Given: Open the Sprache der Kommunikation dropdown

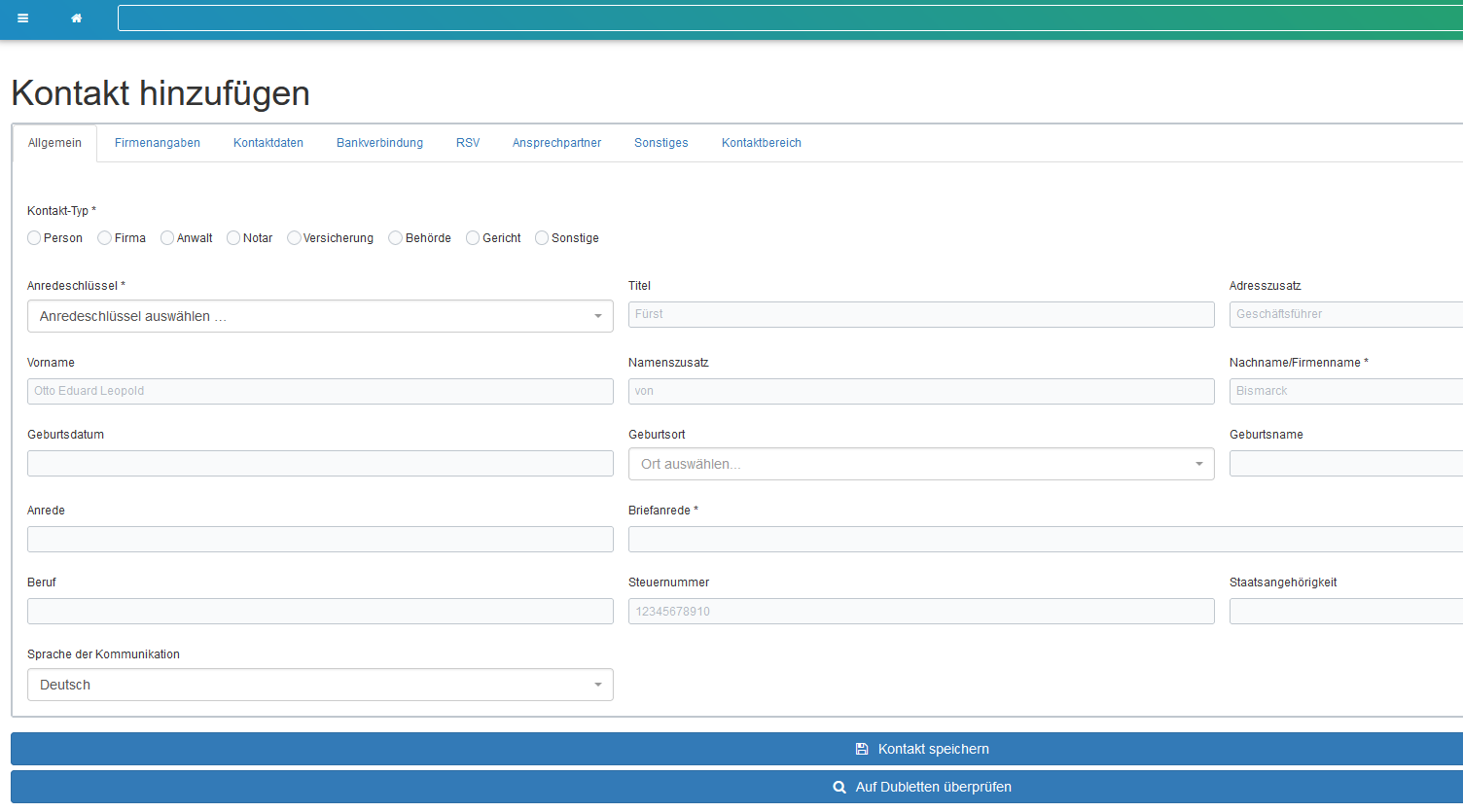Looking at the screenshot, I should tap(320, 685).
